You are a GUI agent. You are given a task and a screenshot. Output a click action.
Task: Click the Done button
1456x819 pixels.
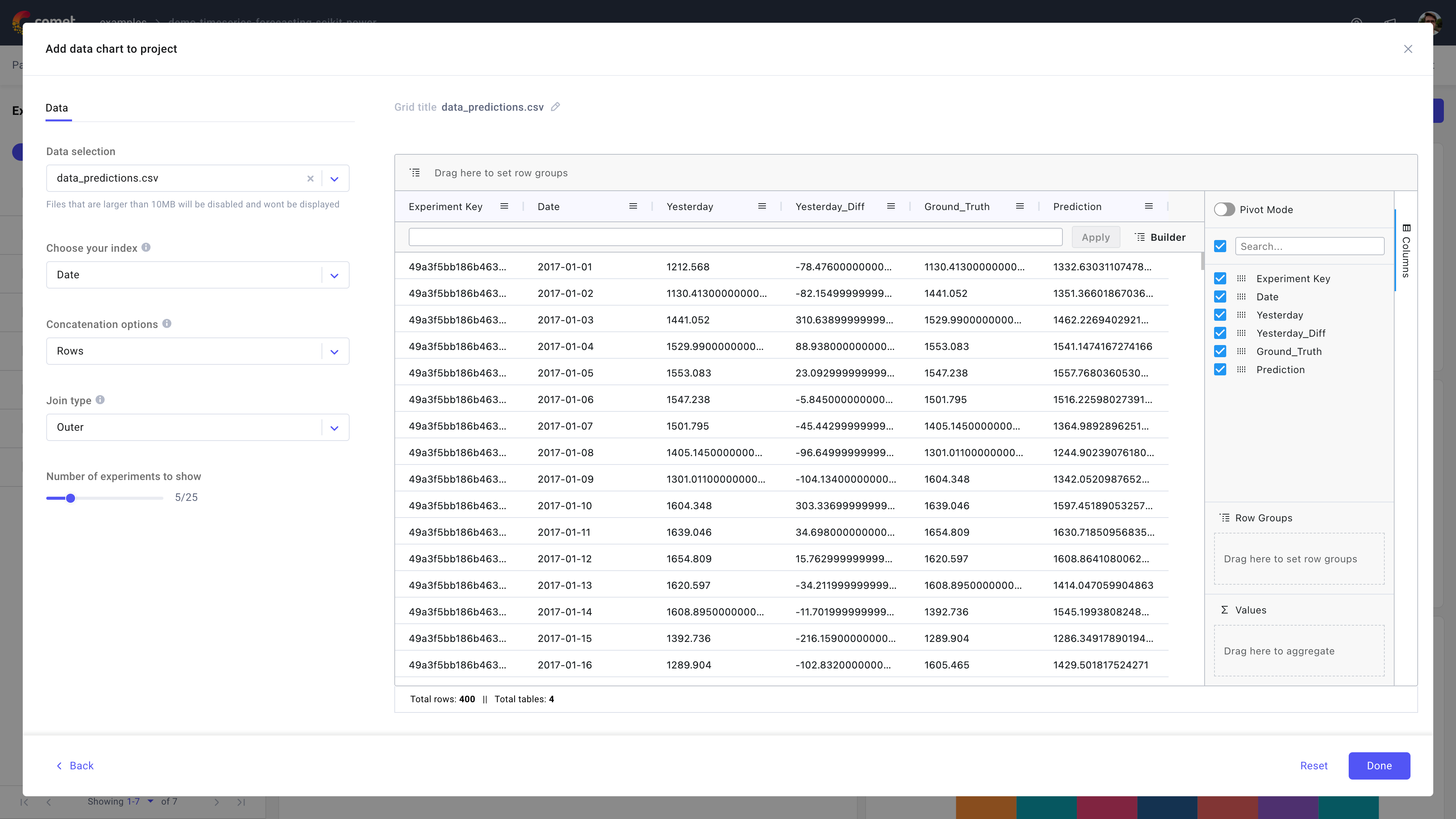(1379, 765)
